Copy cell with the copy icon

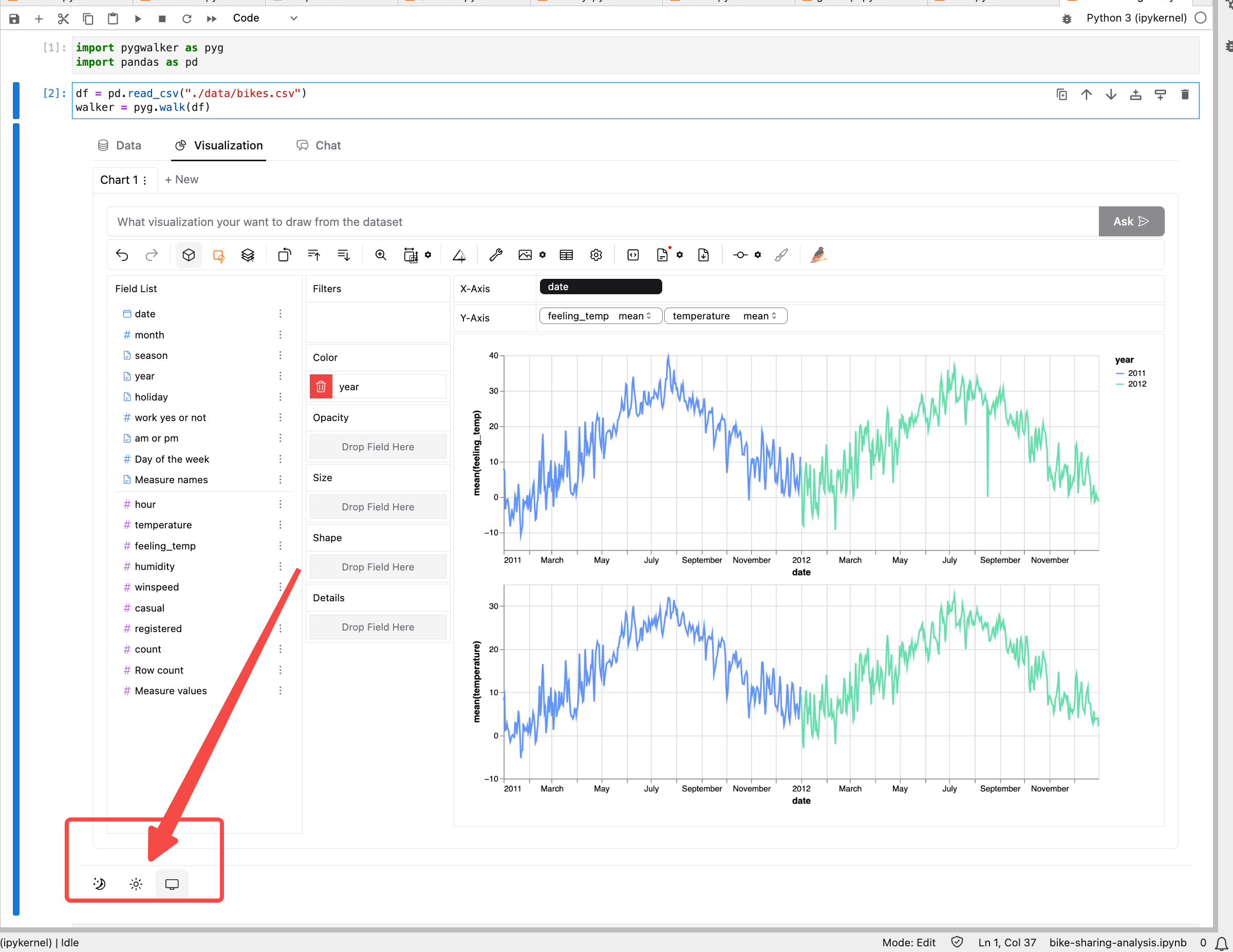[88, 18]
